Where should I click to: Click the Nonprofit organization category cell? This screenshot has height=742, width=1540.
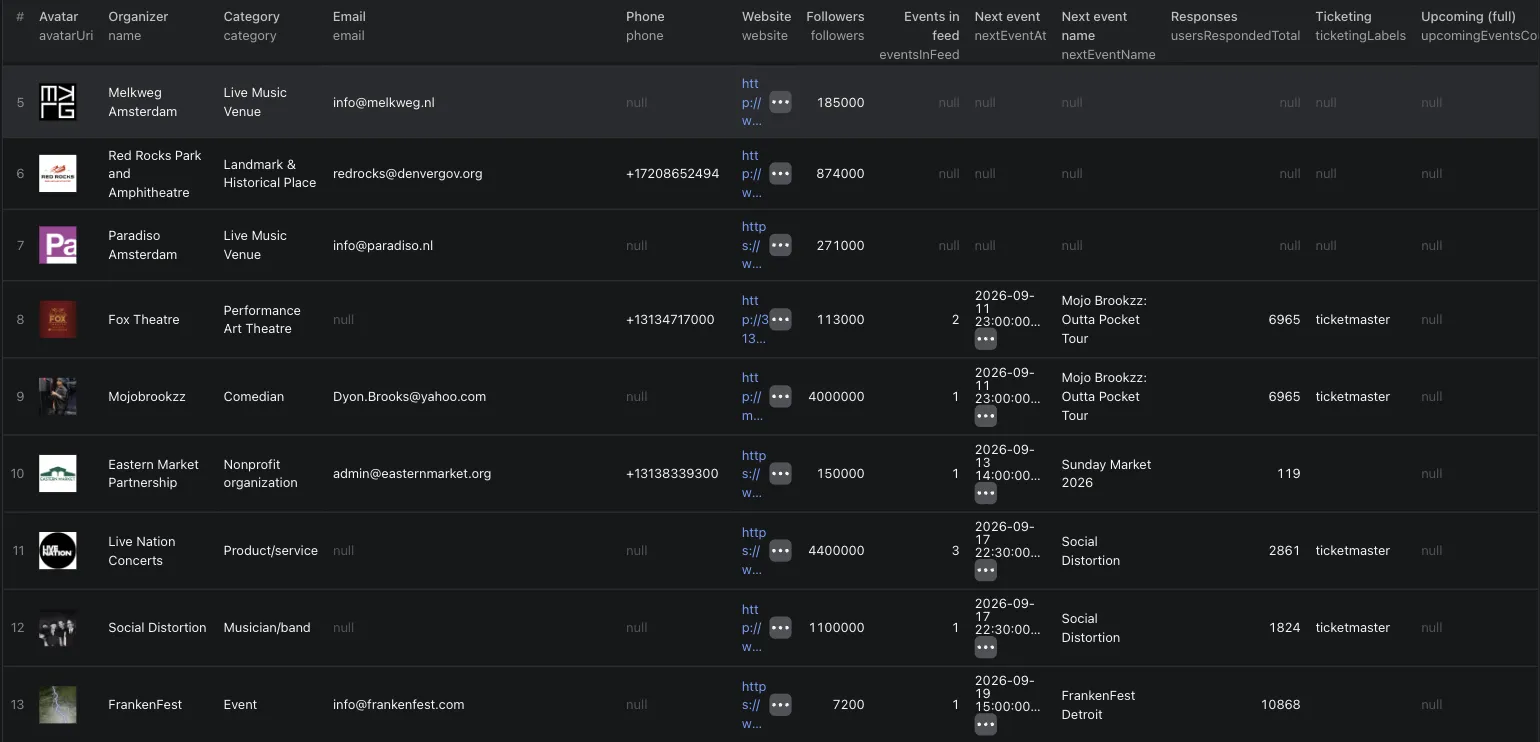point(261,473)
